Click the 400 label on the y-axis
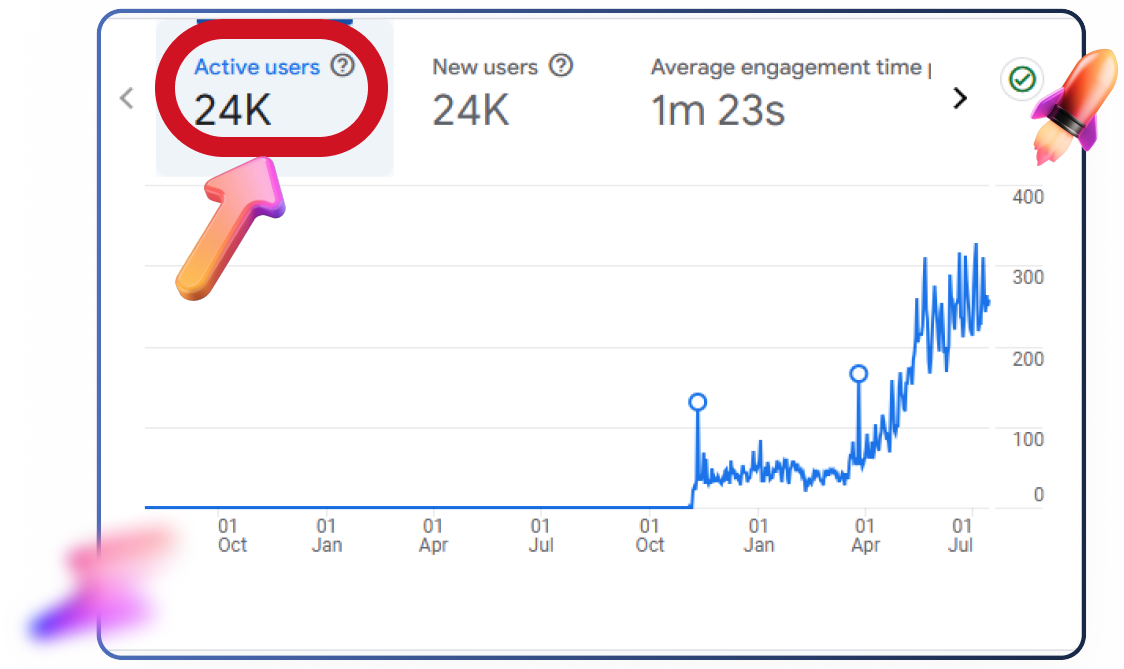Viewport: 1124px width, 669px height. (1027, 197)
